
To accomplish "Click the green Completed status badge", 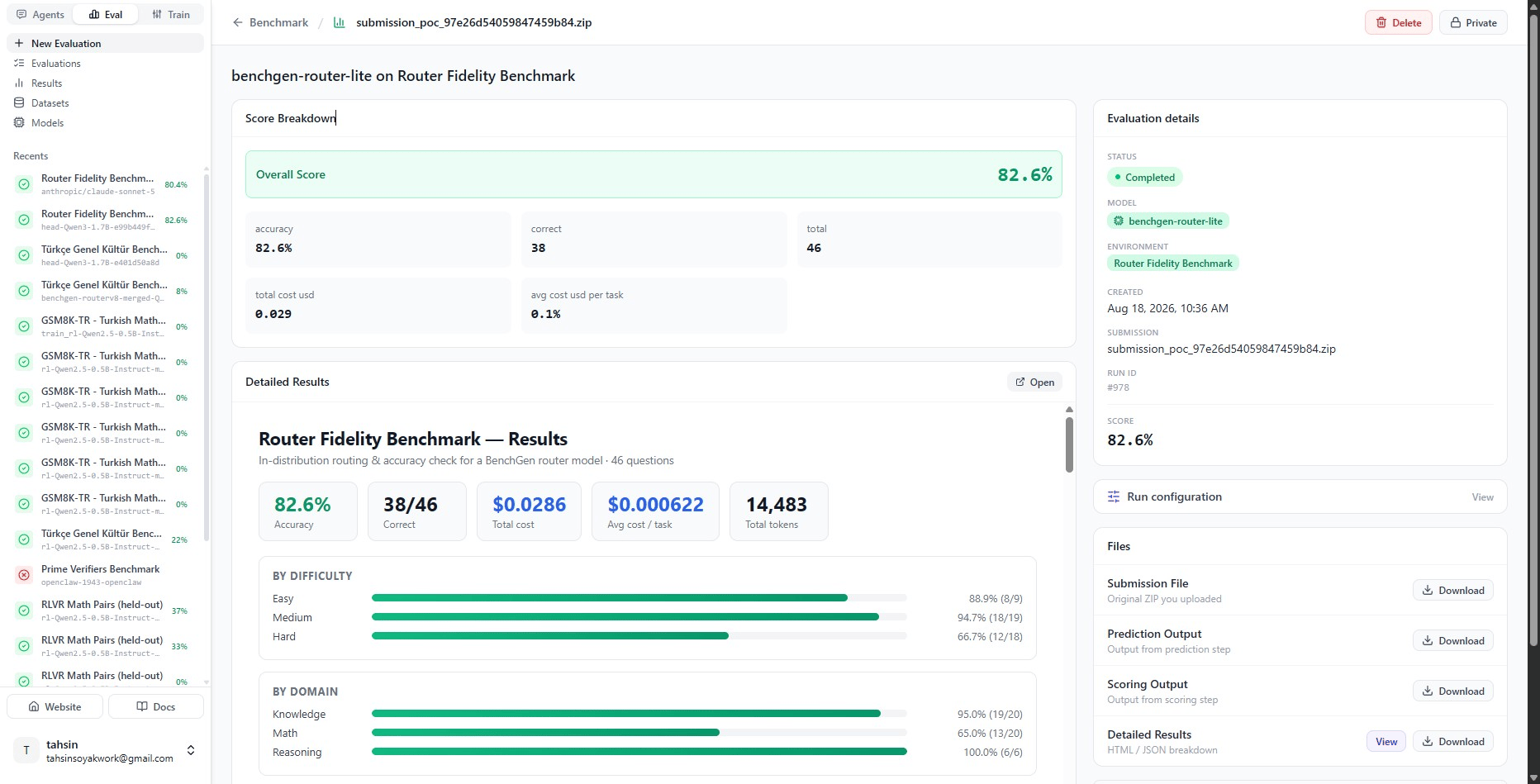I will pyautogui.click(x=1145, y=177).
